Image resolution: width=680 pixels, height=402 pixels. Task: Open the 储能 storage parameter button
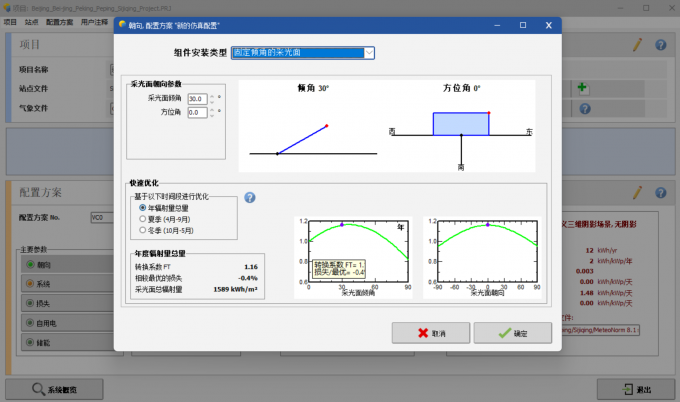[68, 343]
